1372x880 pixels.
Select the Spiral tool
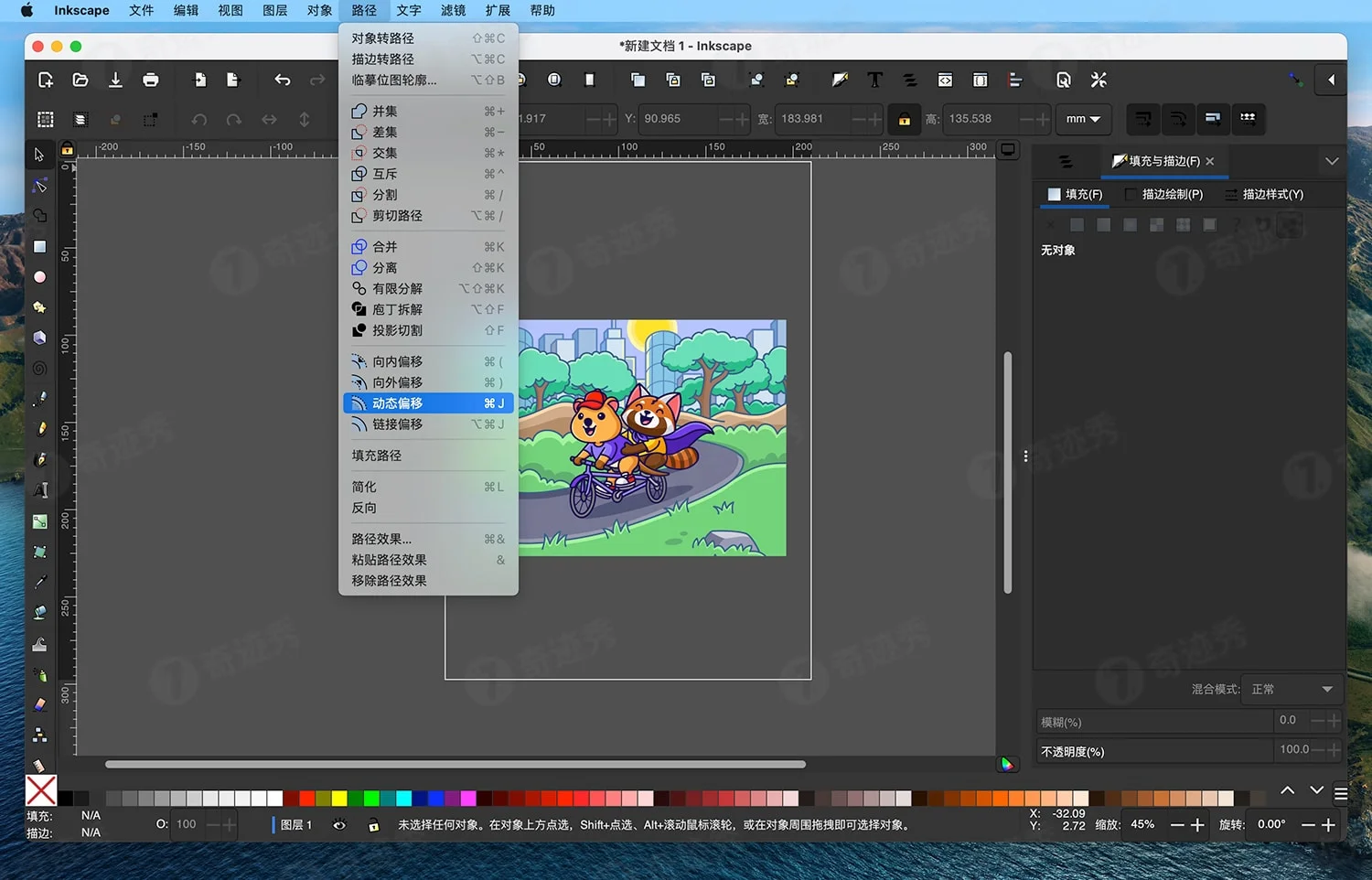[39, 367]
